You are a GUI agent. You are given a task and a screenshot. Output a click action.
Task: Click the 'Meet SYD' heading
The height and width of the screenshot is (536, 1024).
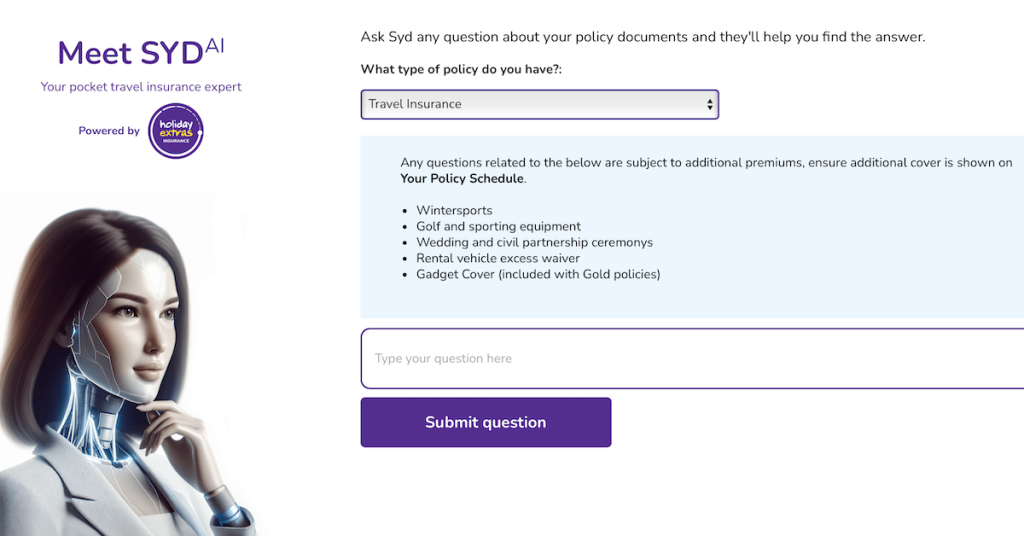point(130,52)
